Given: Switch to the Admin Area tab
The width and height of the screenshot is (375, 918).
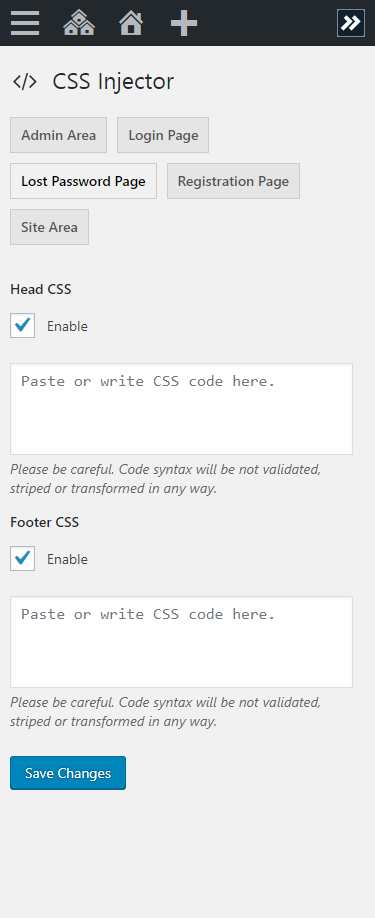Looking at the screenshot, I should (x=59, y=135).
